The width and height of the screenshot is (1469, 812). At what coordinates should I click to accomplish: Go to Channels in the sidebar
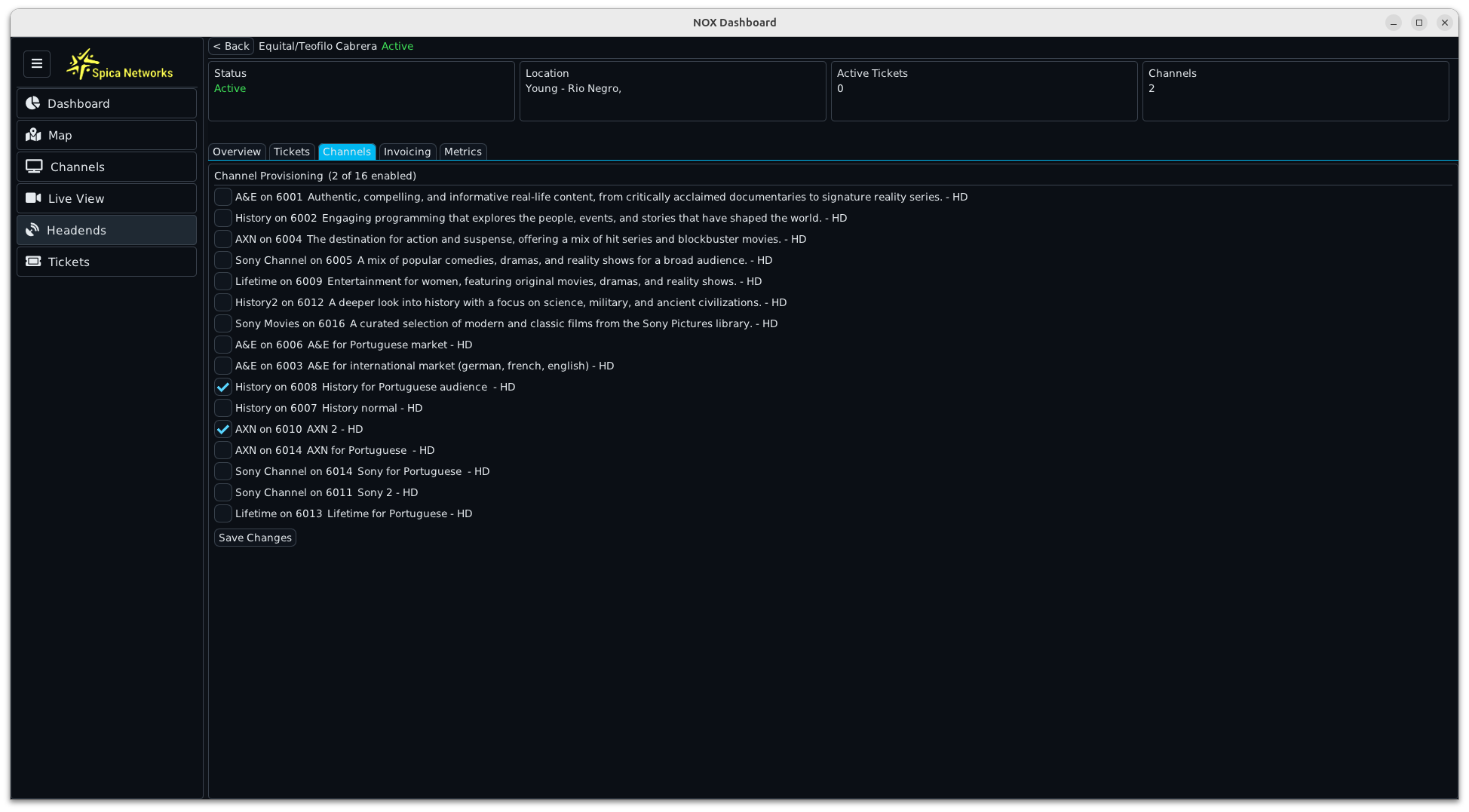point(106,167)
